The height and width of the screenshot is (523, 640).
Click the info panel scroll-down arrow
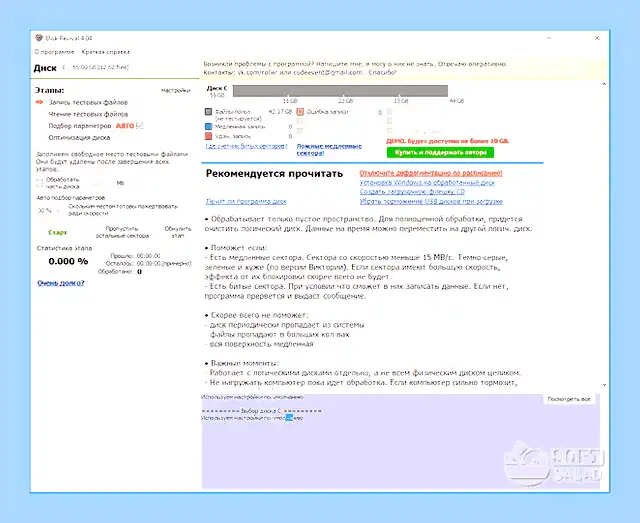coord(604,385)
